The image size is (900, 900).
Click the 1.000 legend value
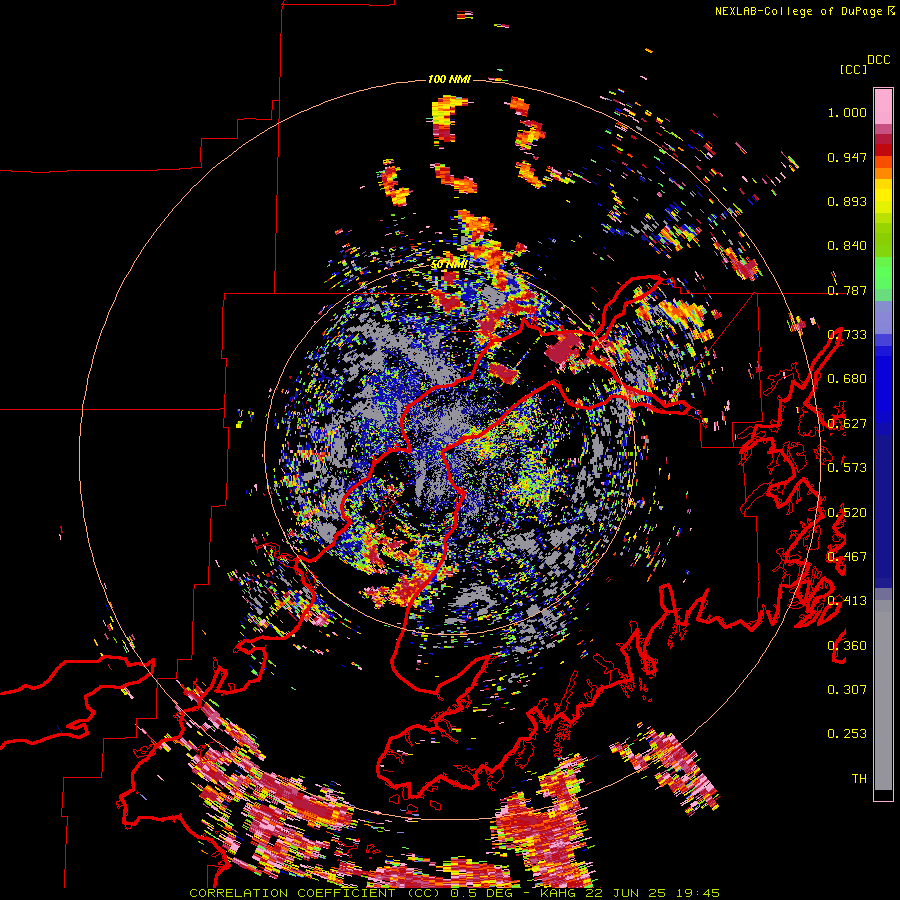point(847,112)
